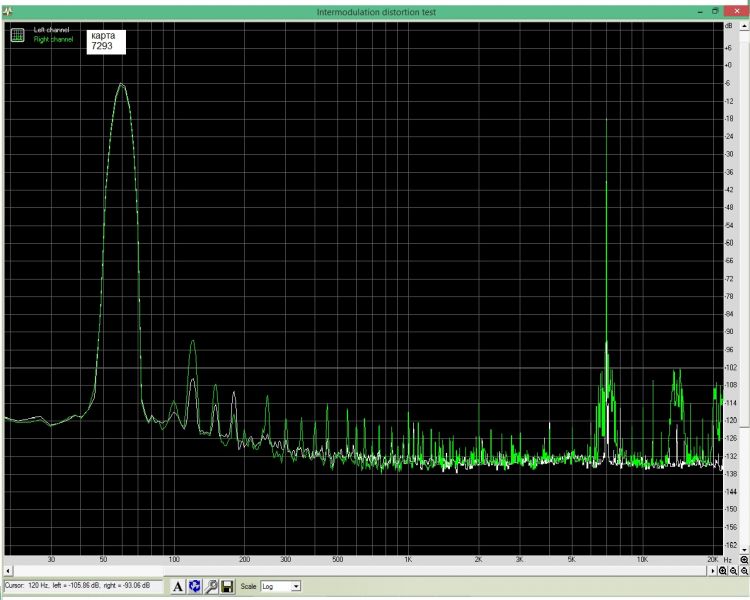This screenshot has width=750, height=600.
Task: Click the blue swap/refresh arrows button
Action: [x=194, y=586]
